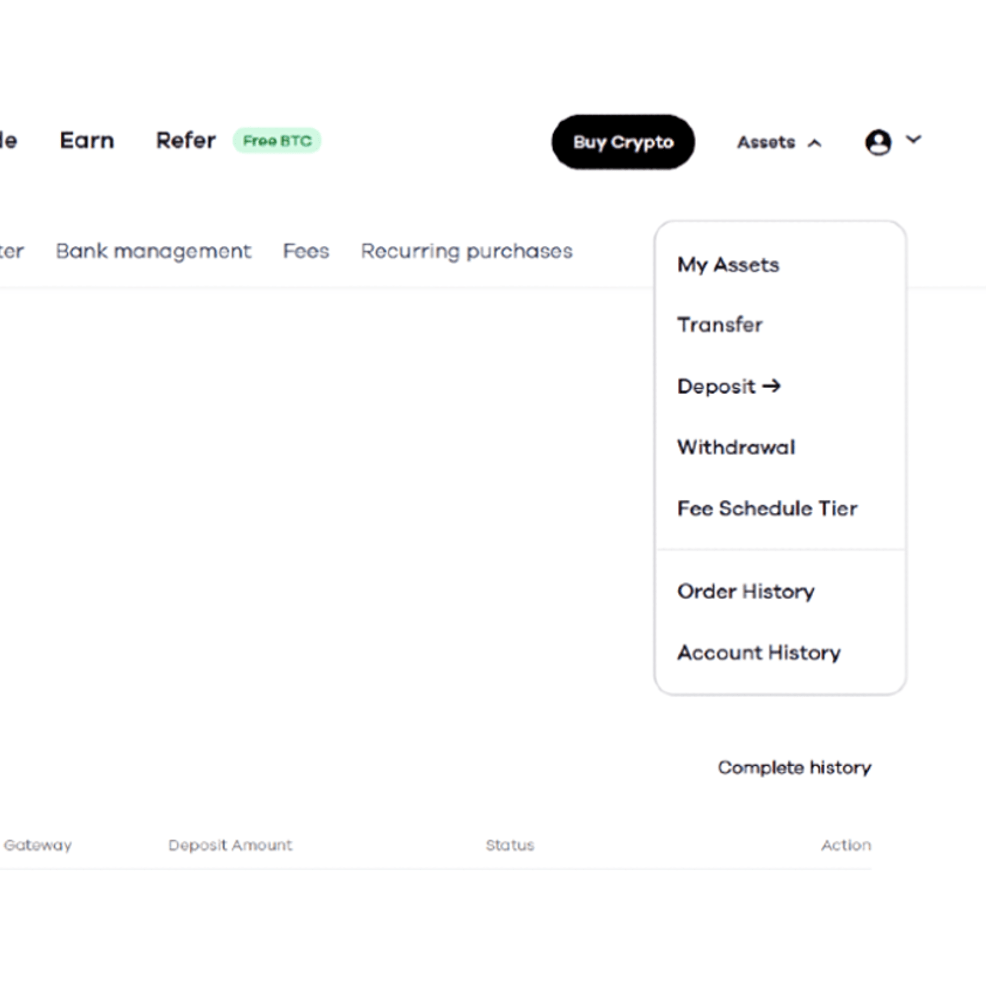Click the Free BTC badge
Screen dimensions: 1000x1000
pos(277,140)
